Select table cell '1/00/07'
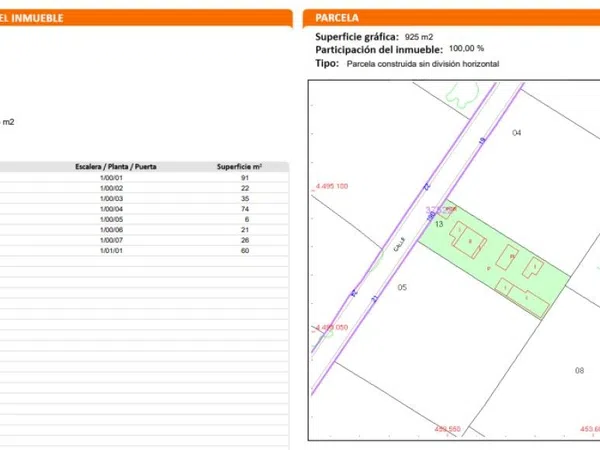 pyautogui.click(x=111, y=240)
